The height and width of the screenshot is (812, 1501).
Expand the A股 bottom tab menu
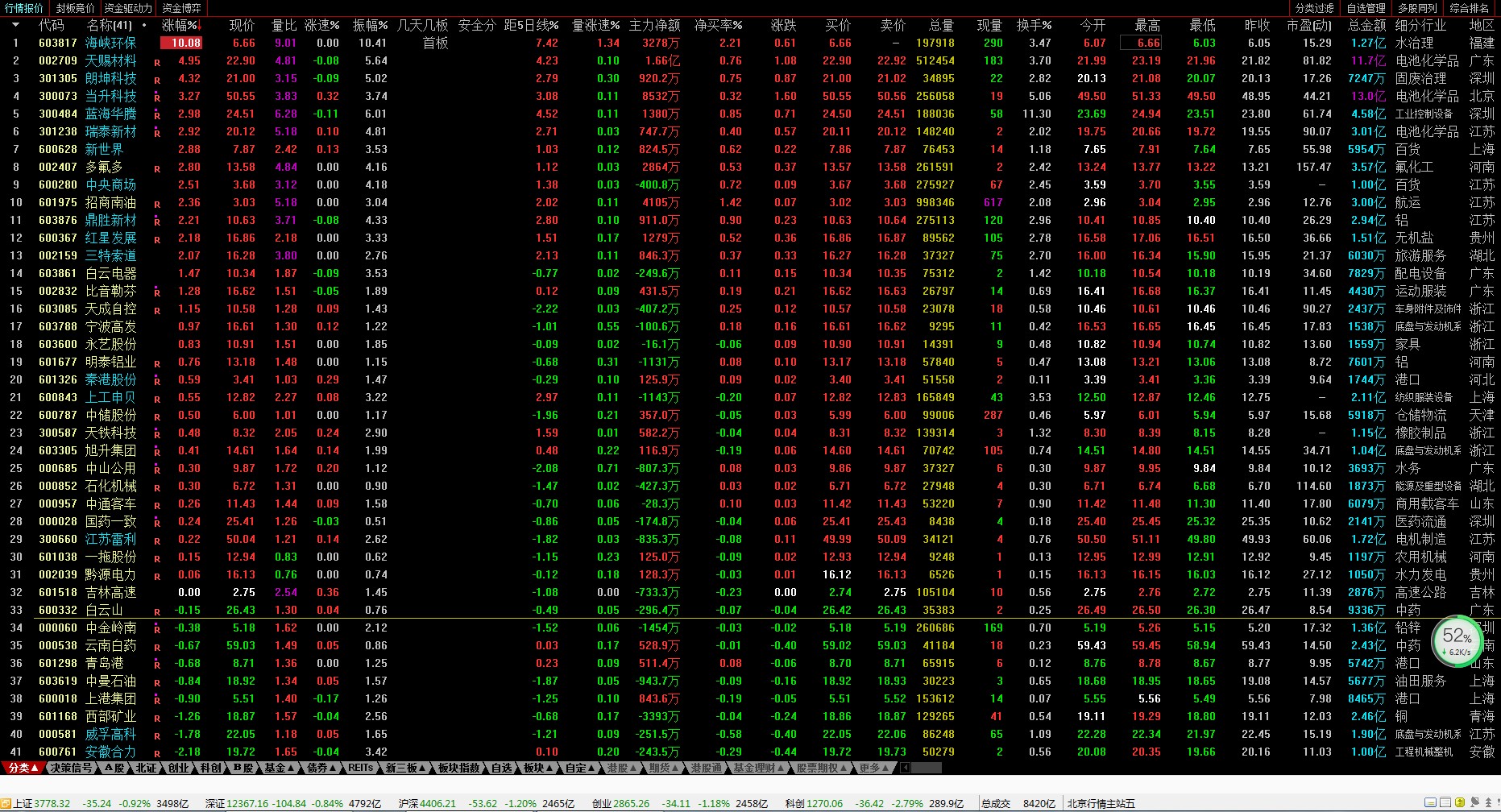click(x=114, y=768)
